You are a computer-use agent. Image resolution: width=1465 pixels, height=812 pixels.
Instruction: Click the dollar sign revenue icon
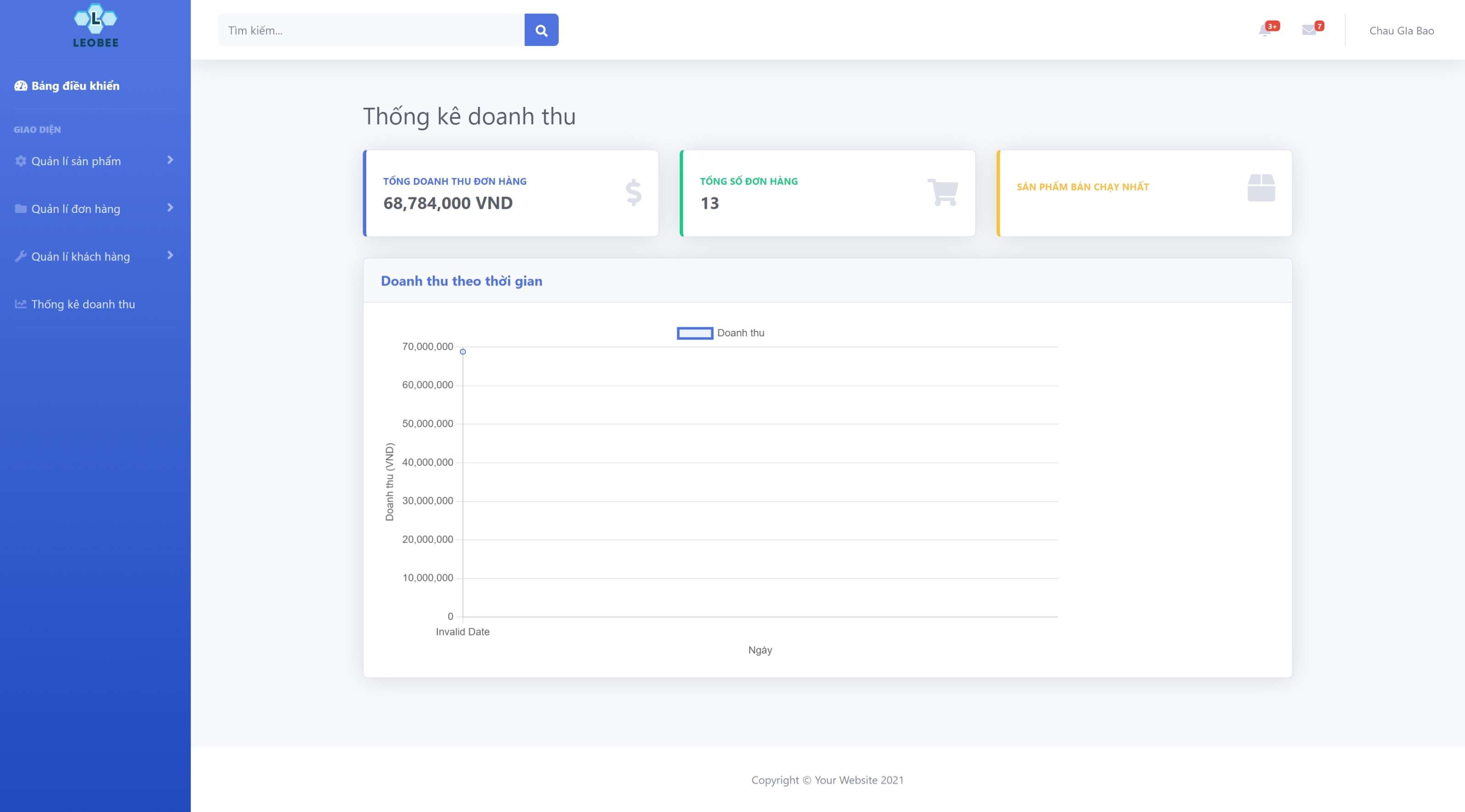coord(633,192)
